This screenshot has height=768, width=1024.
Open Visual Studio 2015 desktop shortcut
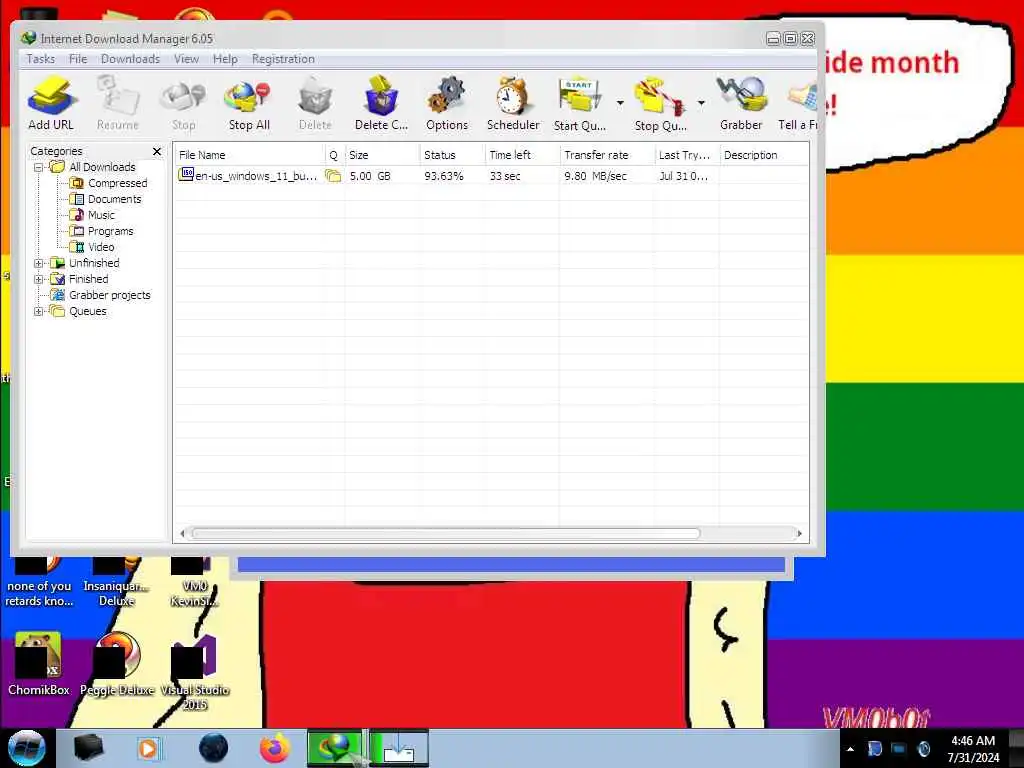[x=195, y=671]
